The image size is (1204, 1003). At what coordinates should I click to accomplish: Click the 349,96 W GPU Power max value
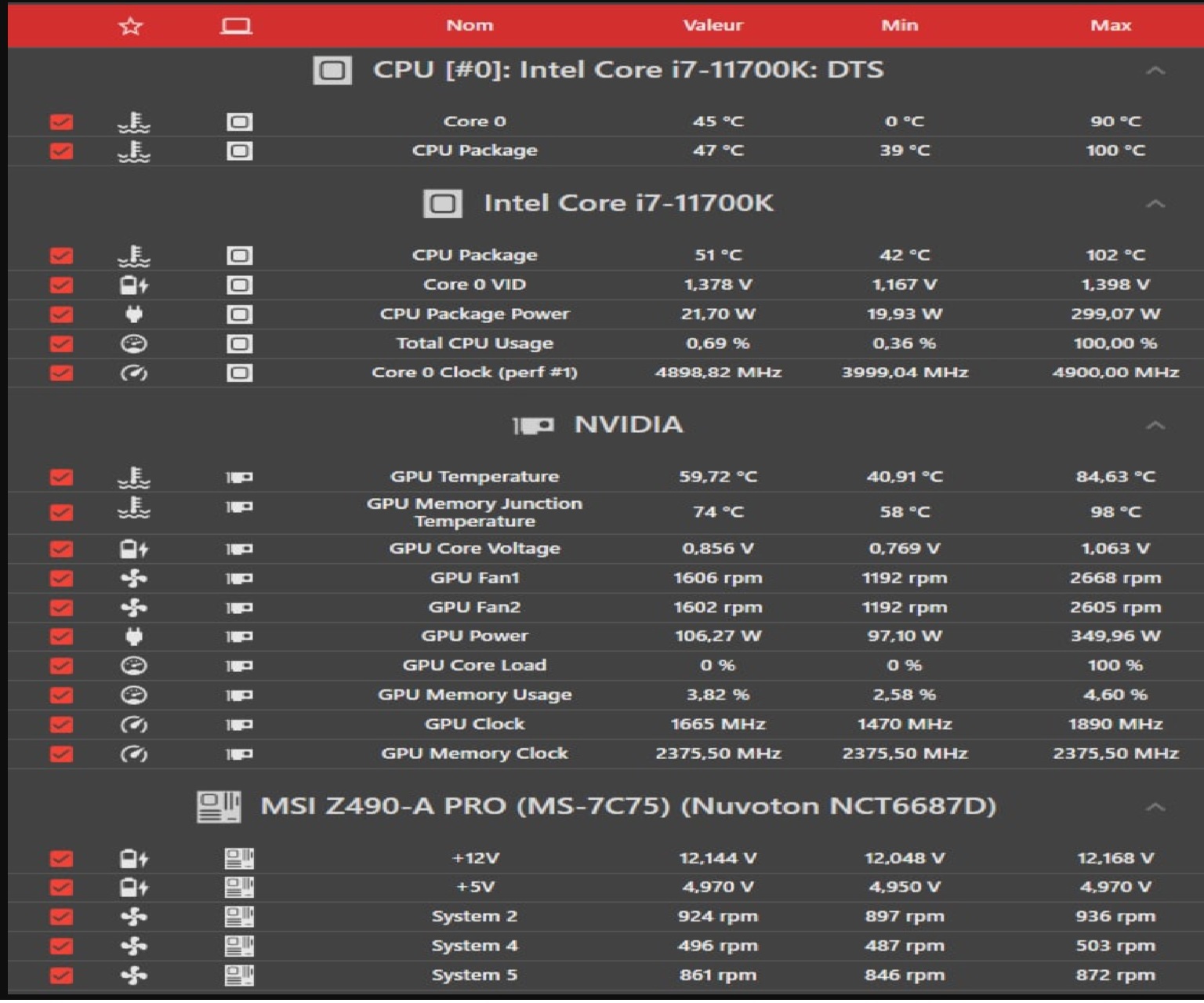tap(1115, 636)
